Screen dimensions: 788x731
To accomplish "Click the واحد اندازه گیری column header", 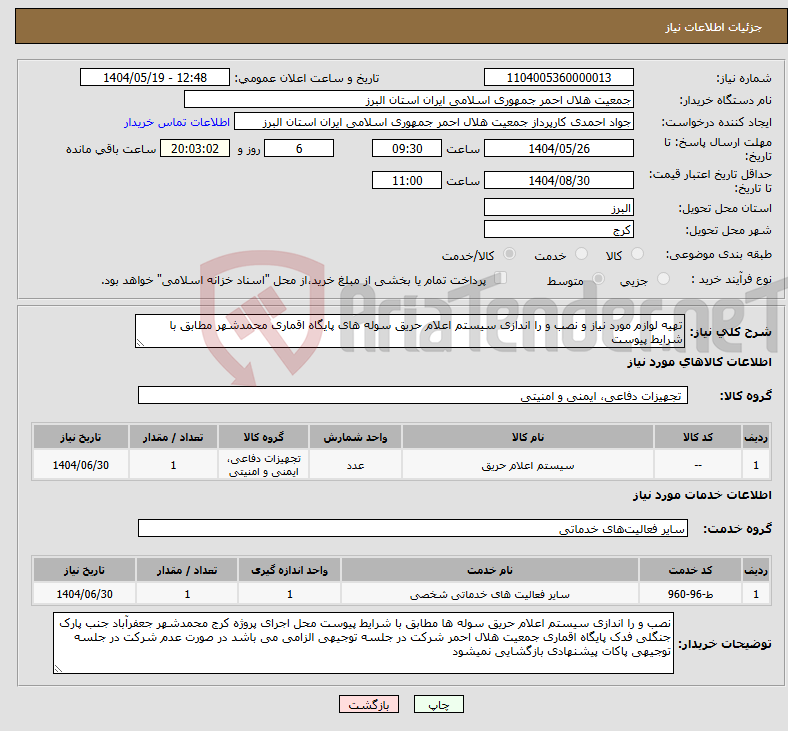I will pyautogui.click(x=289, y=570).
